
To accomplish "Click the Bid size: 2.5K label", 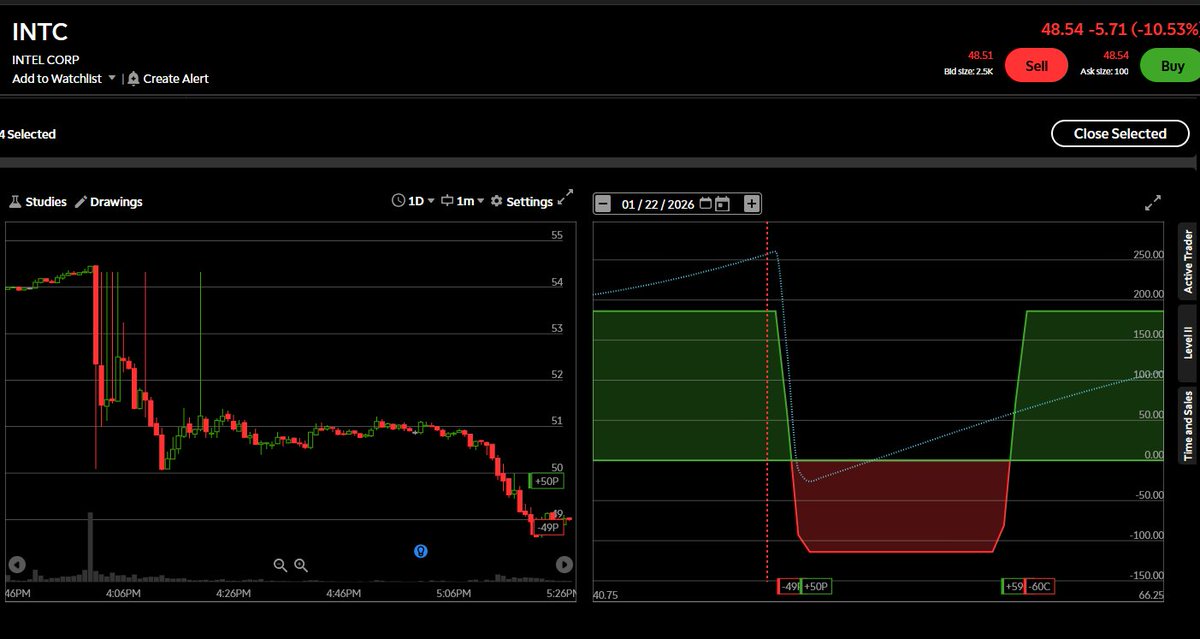I will 968,73.
